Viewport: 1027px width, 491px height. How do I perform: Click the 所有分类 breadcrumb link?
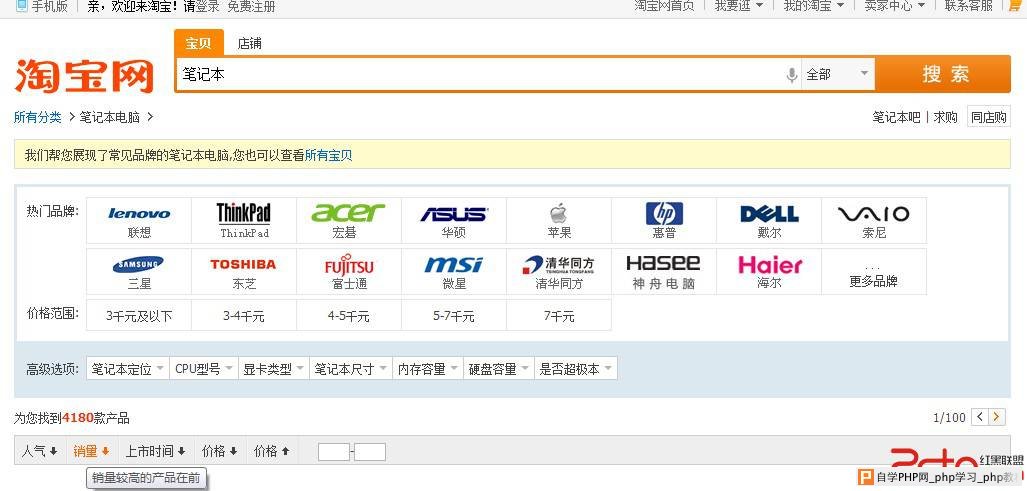click(37, 117)
